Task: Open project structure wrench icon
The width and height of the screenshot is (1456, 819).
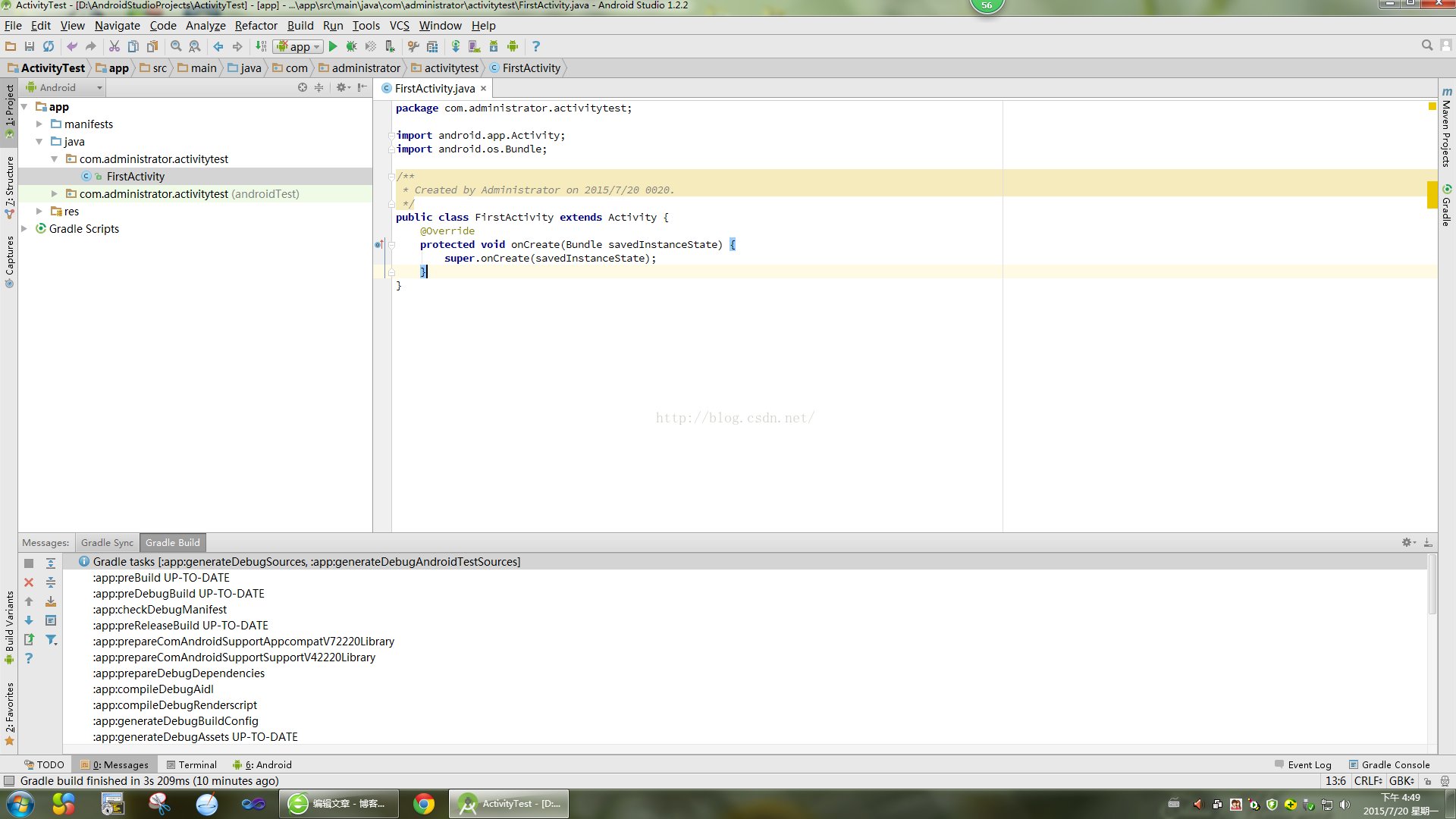Action: (413, 46)
